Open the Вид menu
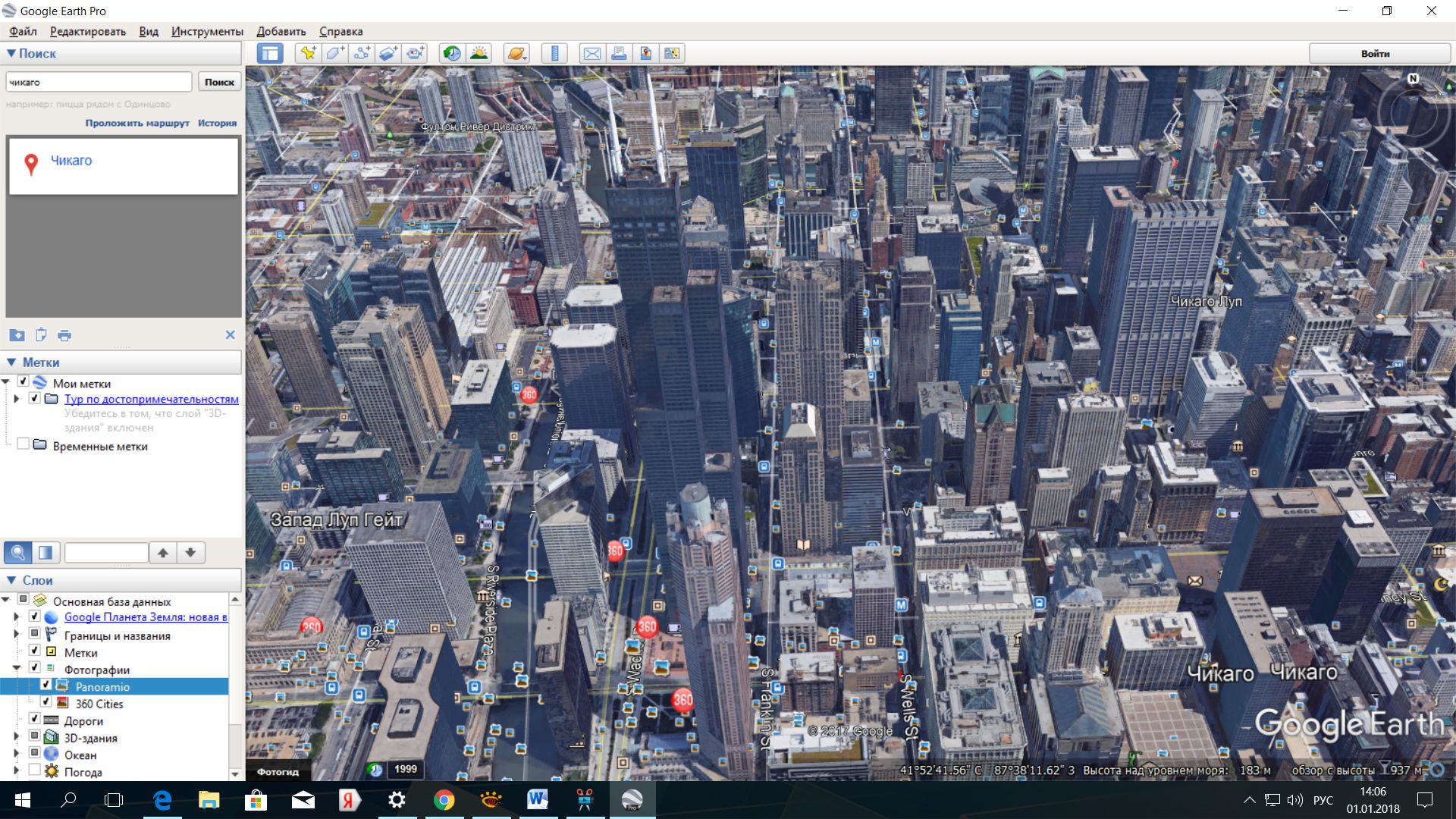The width and height of the screenshot is (1456, 819). click(x=149, y=31)
